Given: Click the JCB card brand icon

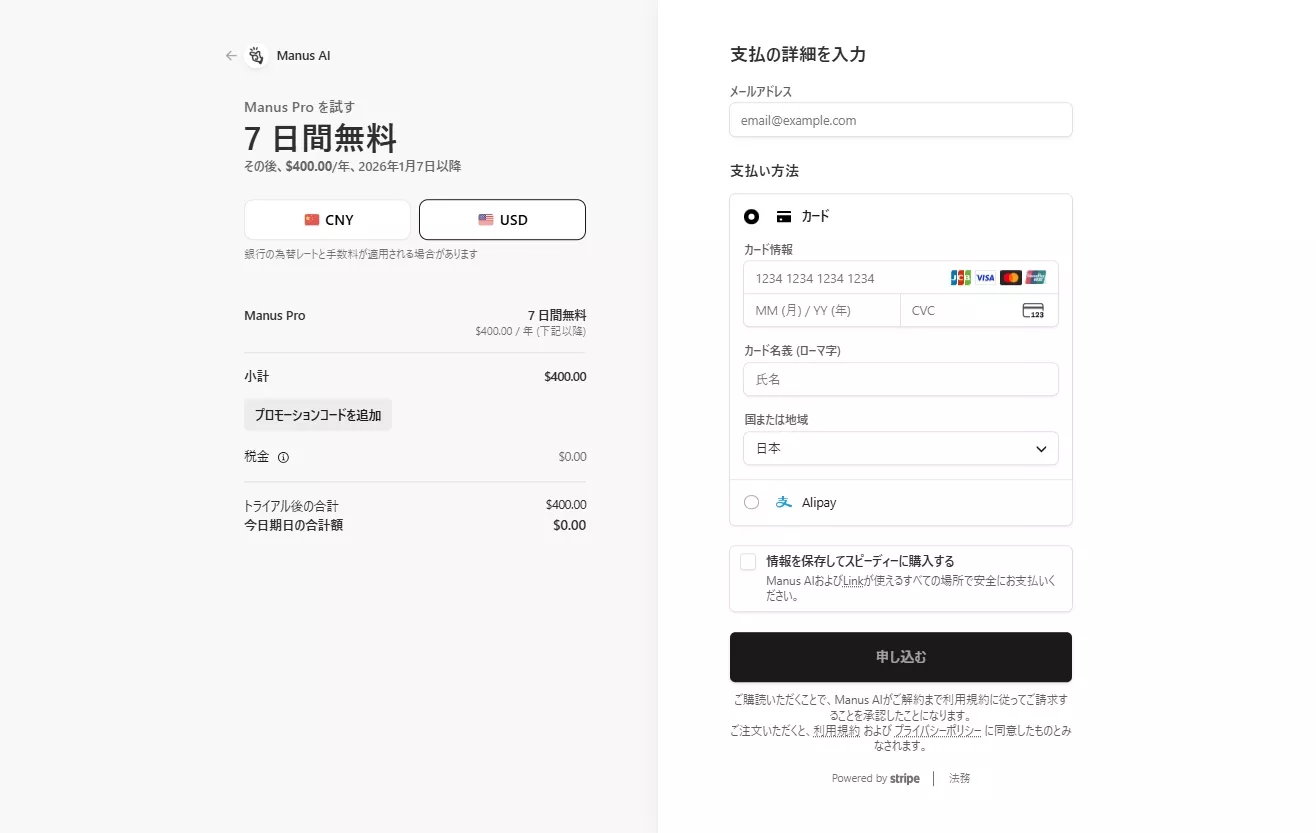Looking at the screenshot, I should coord(961,278).
